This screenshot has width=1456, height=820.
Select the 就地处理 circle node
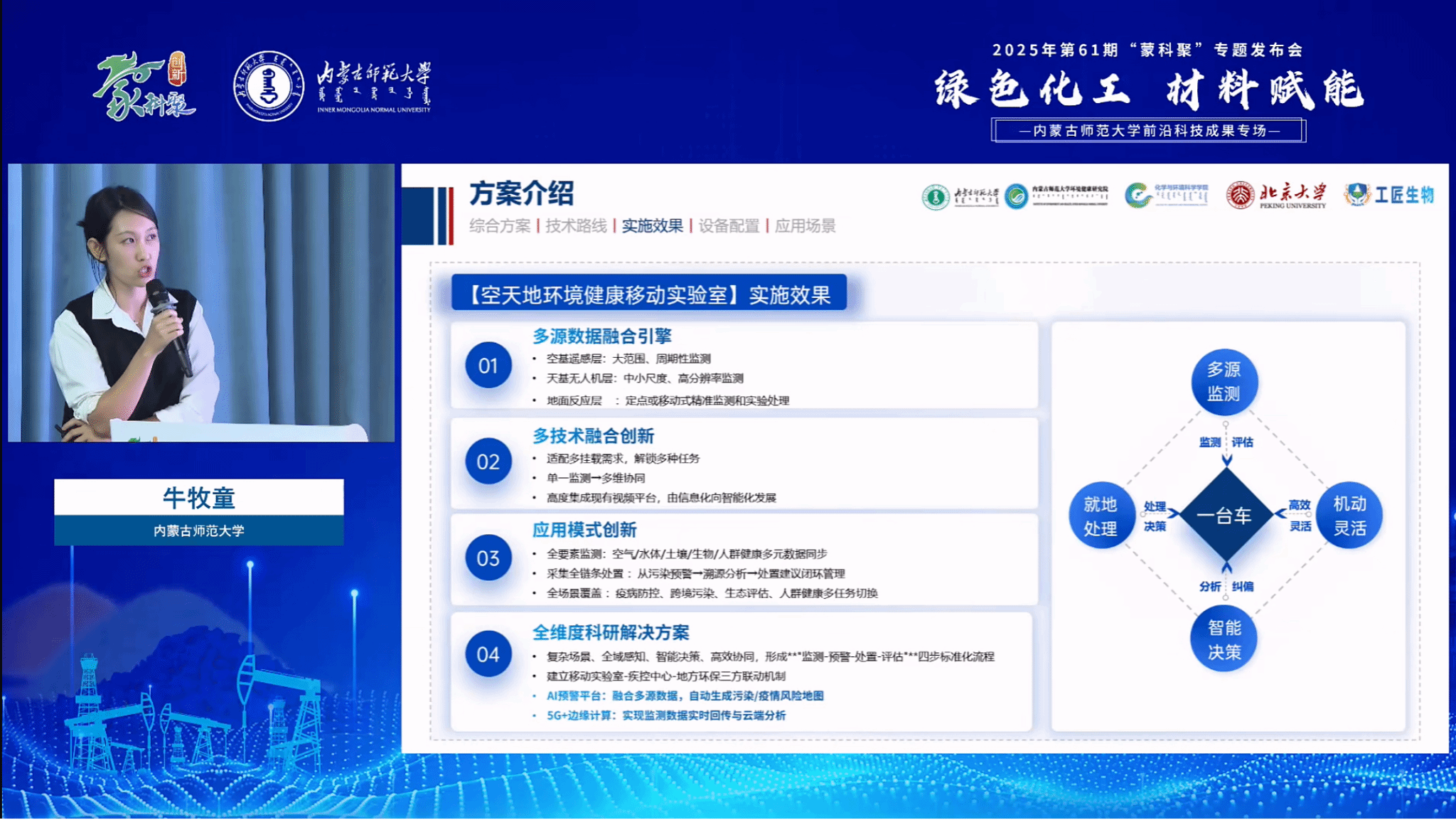(1101, 516)
